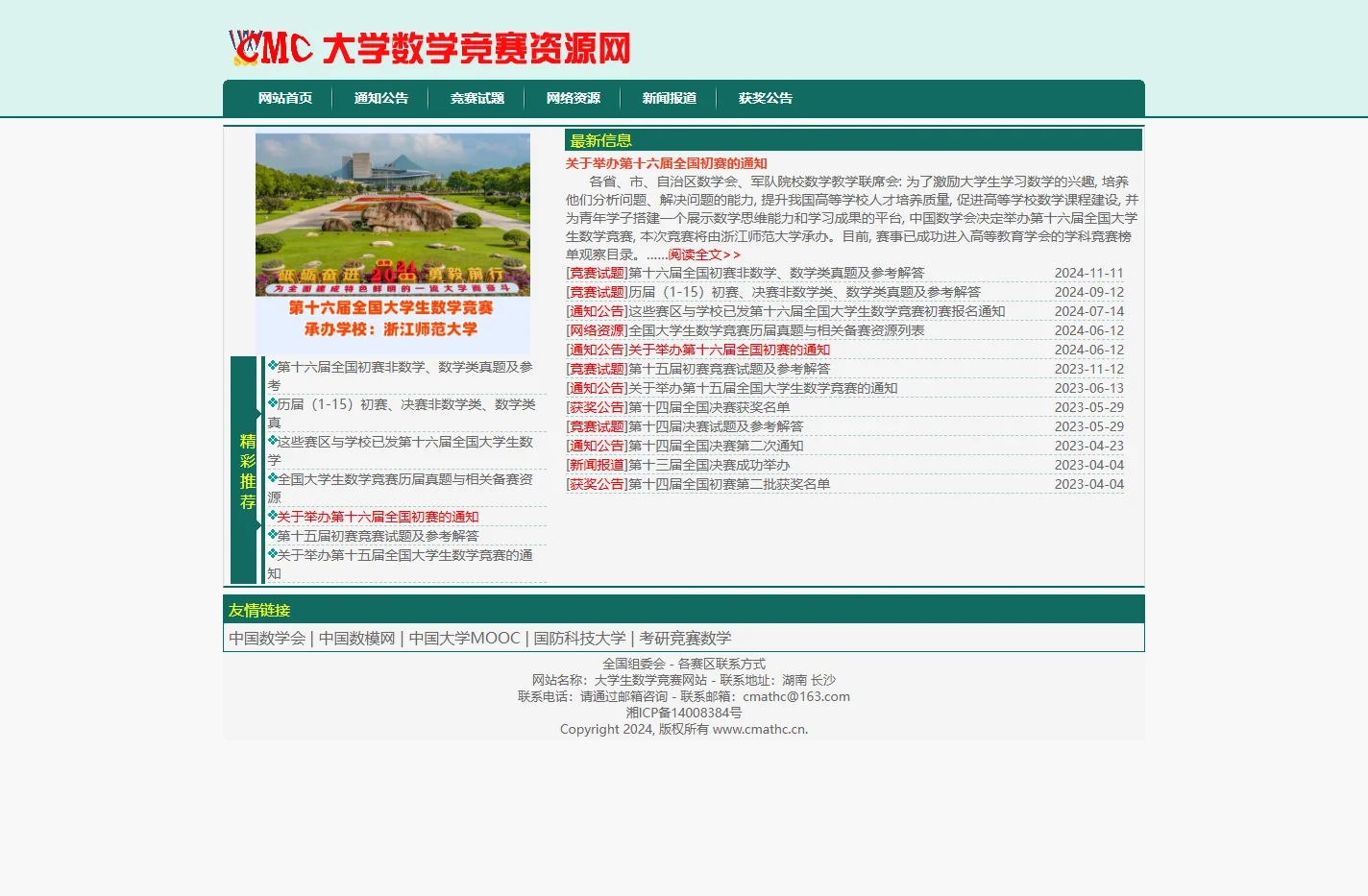Go to 竞赛试题 in the navigation bar
The width and height of the screenshot is (1368, 896).
(477, 98)
